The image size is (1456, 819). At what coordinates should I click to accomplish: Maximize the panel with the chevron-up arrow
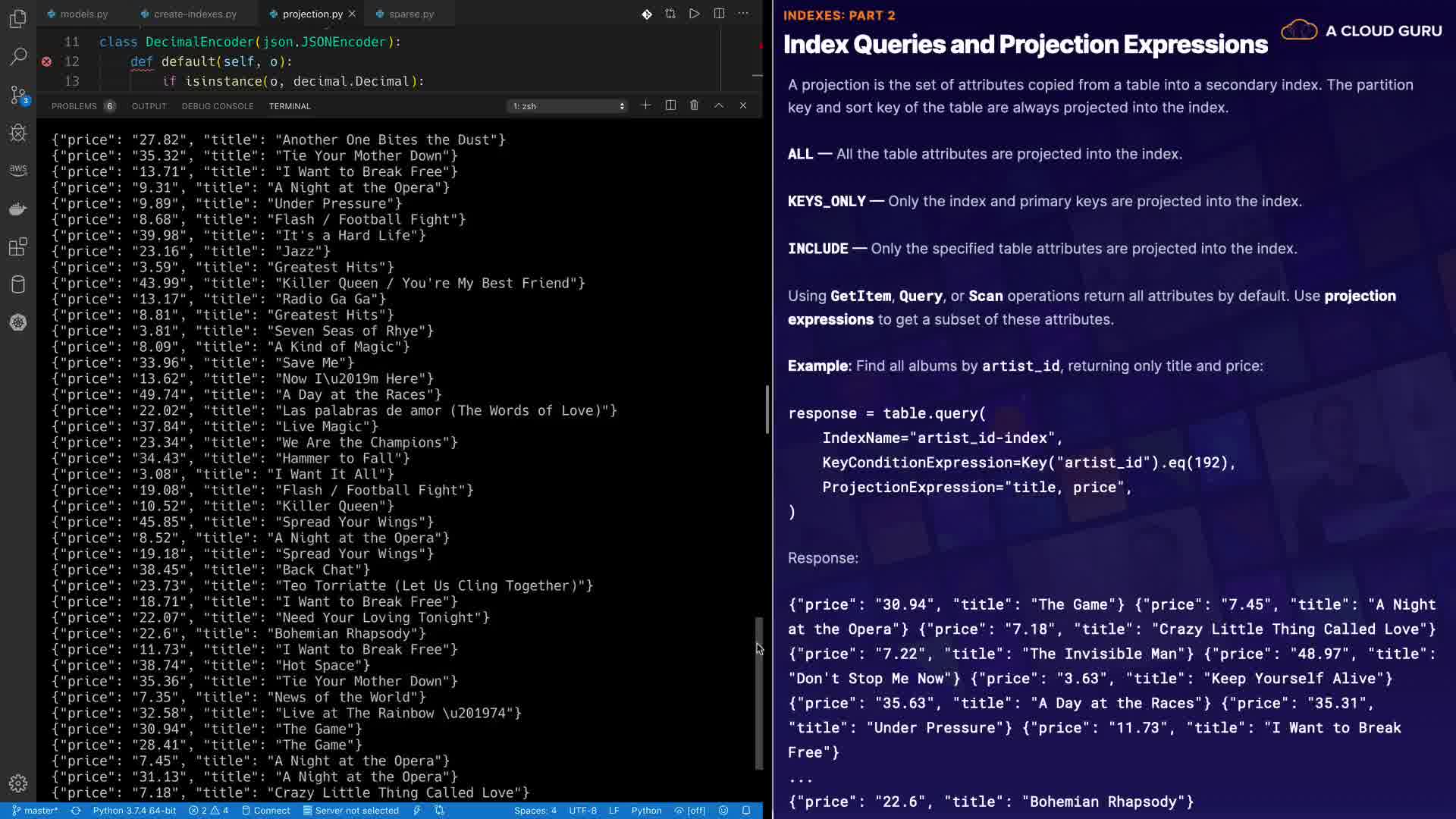pyautogui.click(x=719, y=105)
